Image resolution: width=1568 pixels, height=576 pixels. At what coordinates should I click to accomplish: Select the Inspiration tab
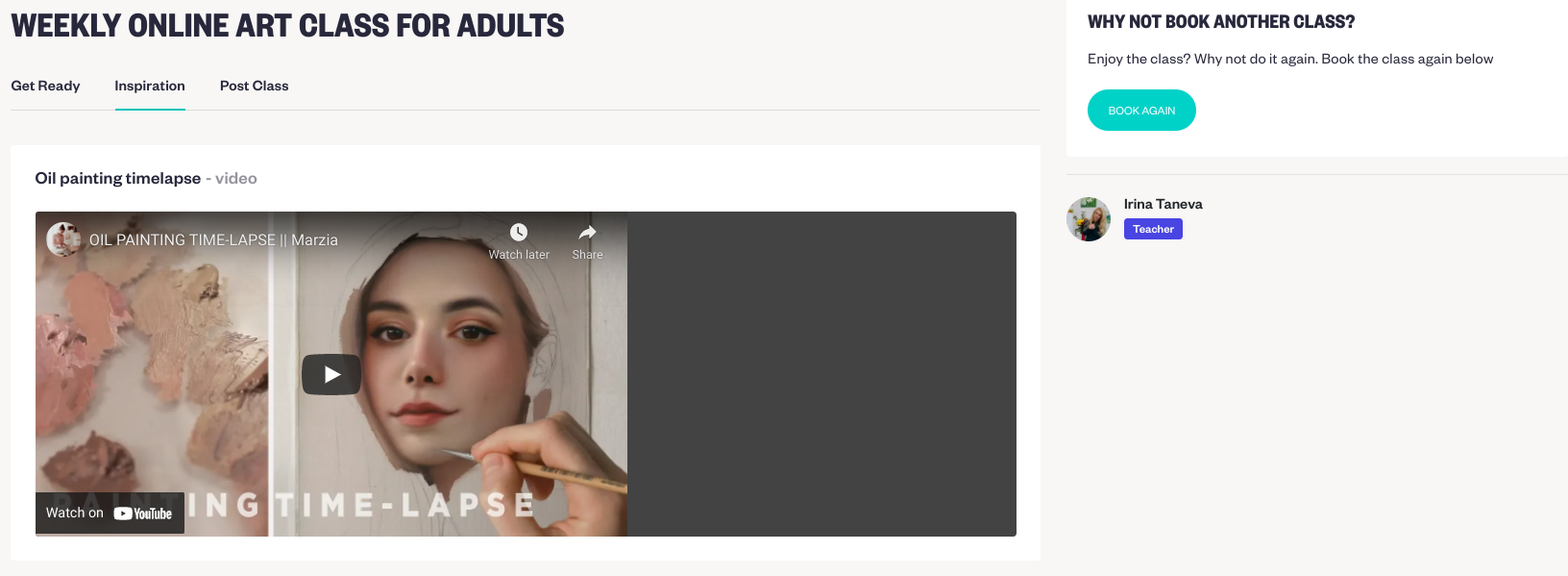150,86
